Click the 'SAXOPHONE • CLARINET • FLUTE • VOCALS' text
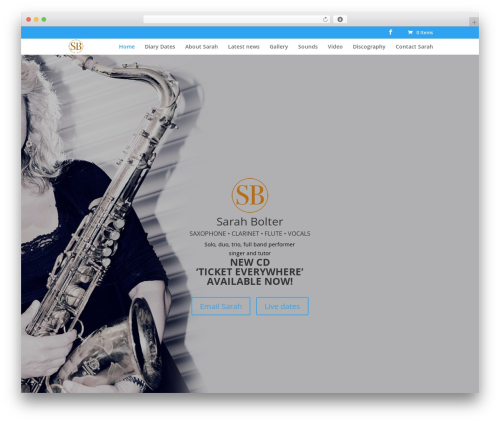 (250, 234)
